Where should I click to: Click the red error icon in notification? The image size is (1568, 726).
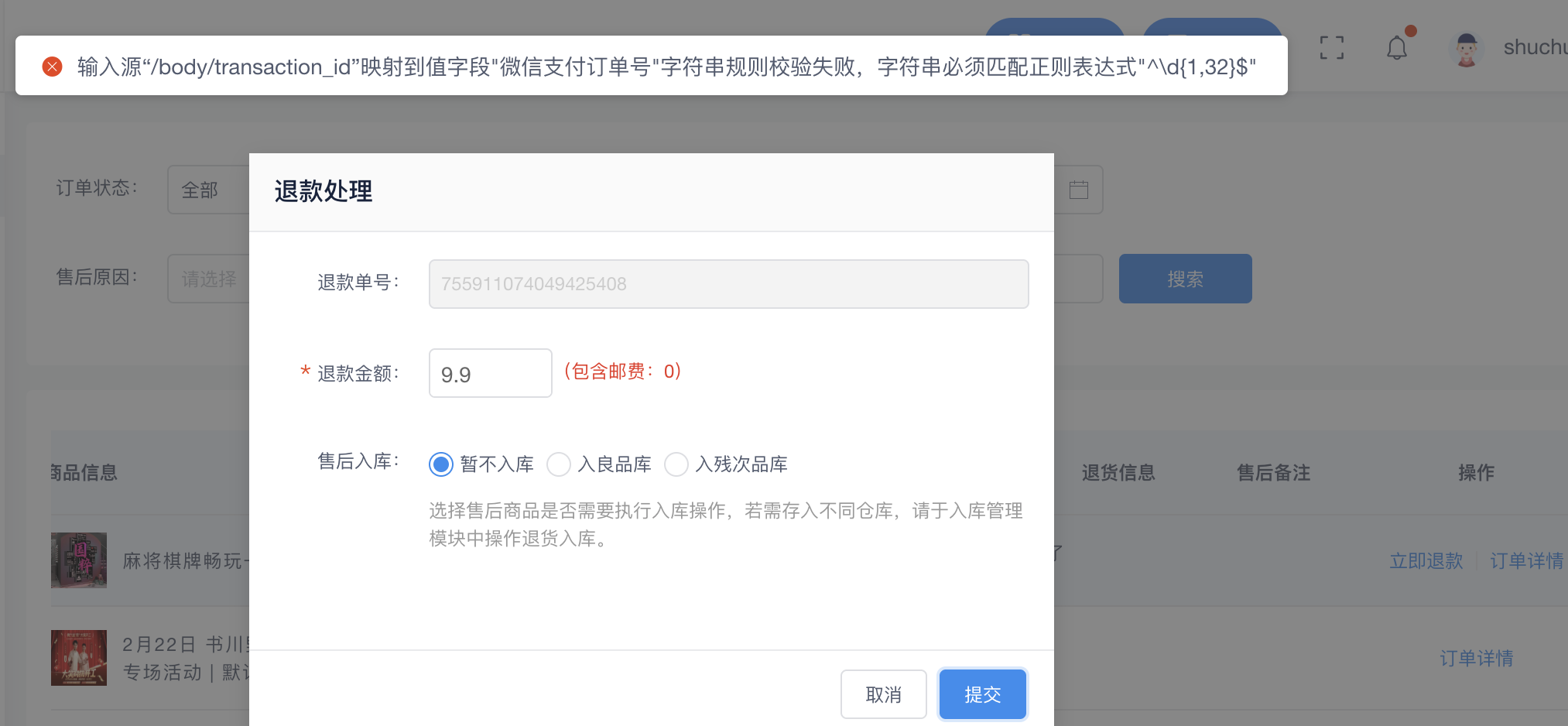pos(52,67)
